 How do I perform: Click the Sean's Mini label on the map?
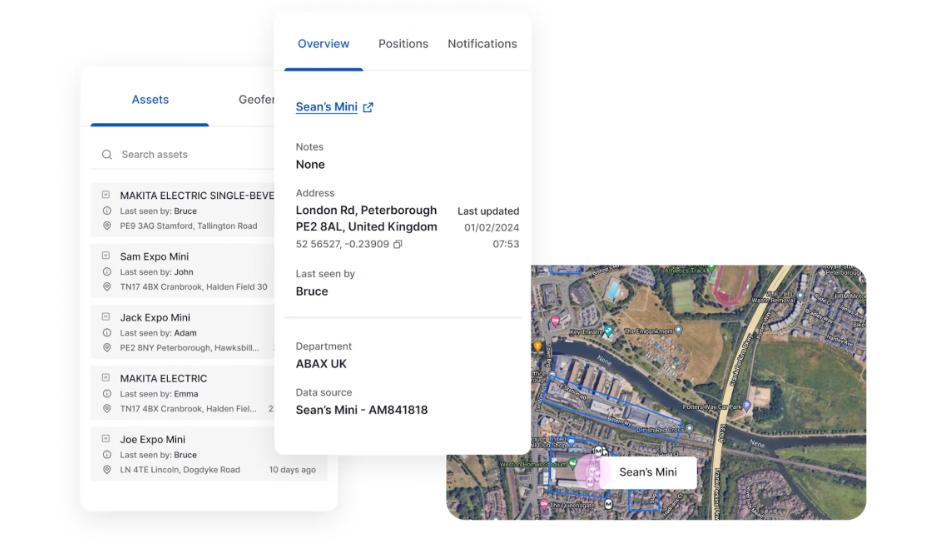(x=647, y=472)
